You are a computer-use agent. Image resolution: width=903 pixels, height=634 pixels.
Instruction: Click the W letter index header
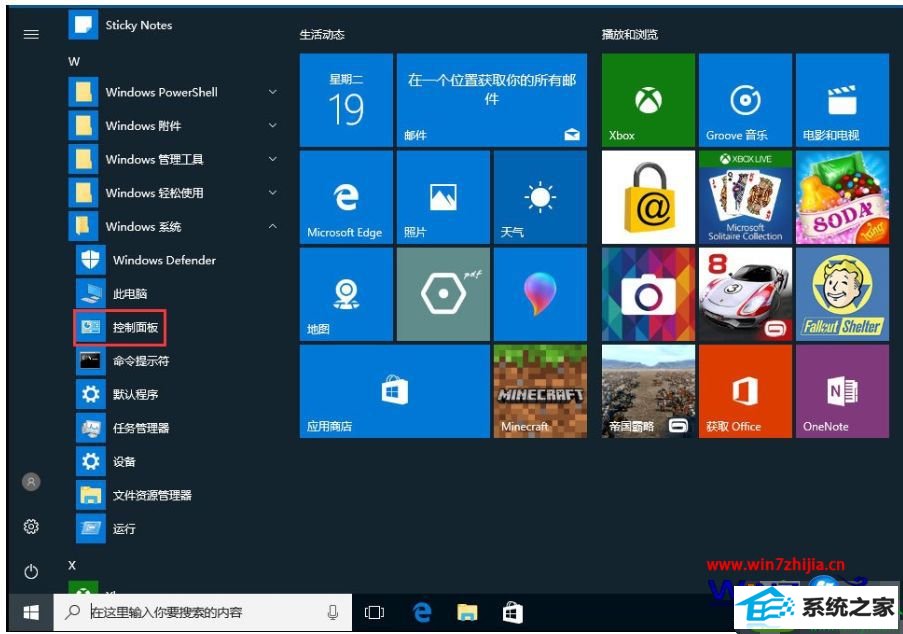74,62
